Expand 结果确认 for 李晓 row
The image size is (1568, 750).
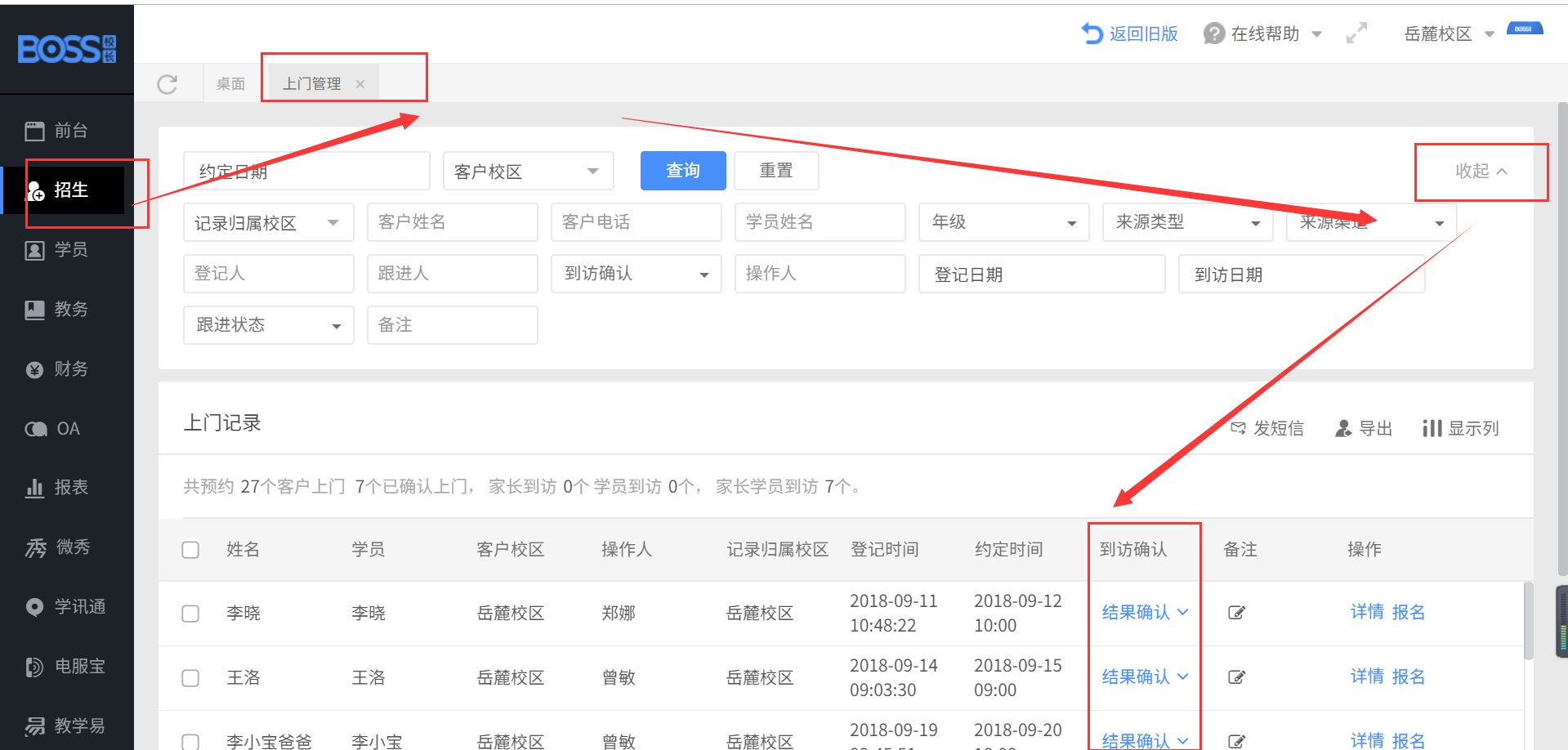point(1145,612)
